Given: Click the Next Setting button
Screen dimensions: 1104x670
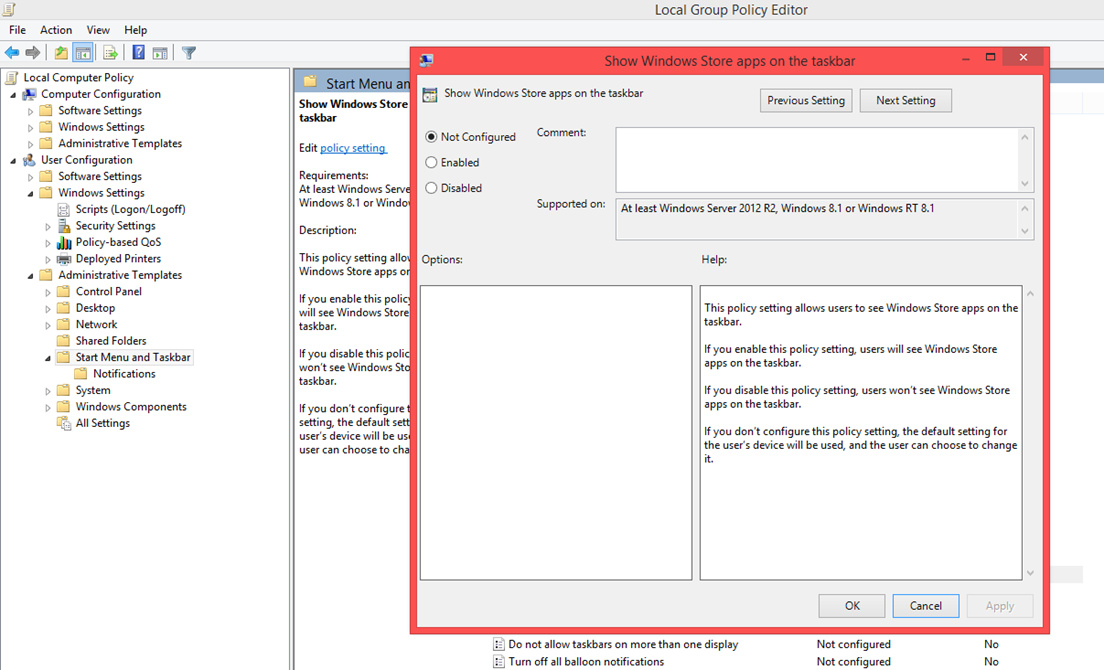Looking at the screenshot, I should click(905, 101).
